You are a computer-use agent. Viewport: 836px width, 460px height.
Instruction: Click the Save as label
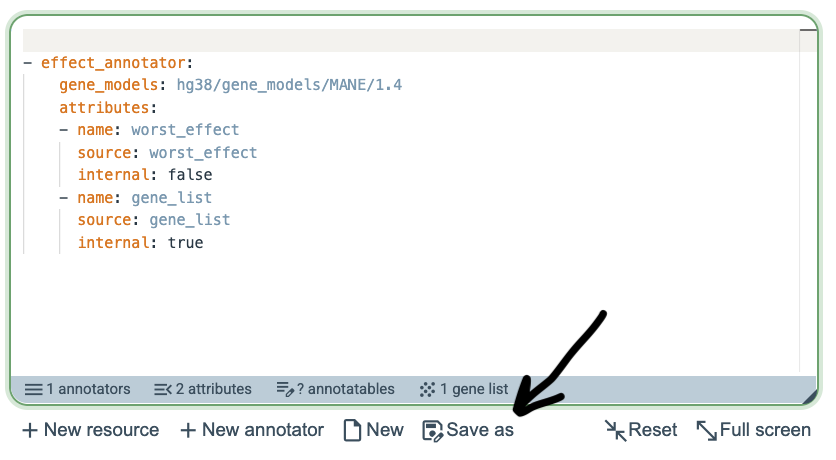click(480, 430)
